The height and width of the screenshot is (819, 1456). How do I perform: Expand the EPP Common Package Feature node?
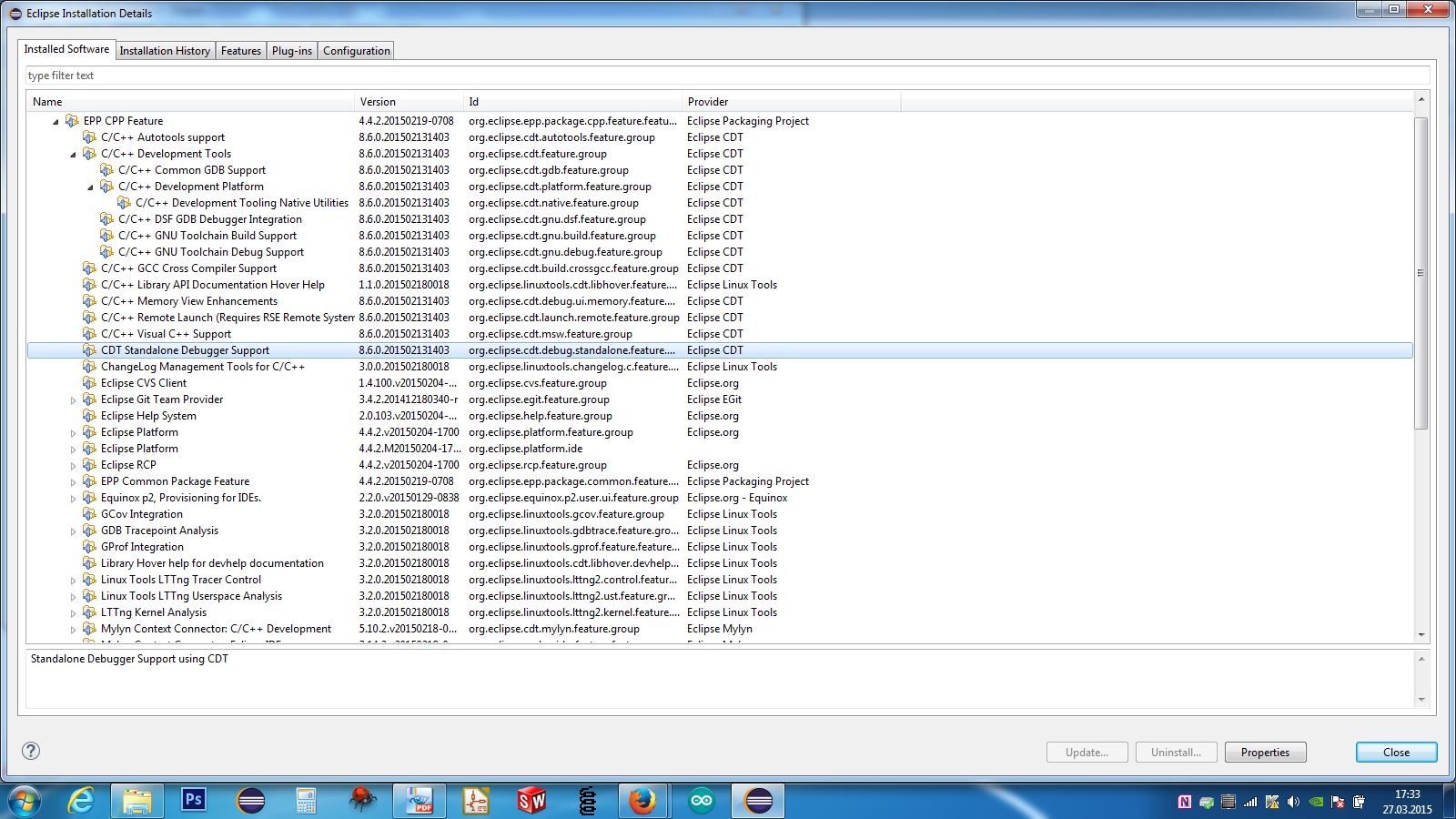(x=73, y=481)
